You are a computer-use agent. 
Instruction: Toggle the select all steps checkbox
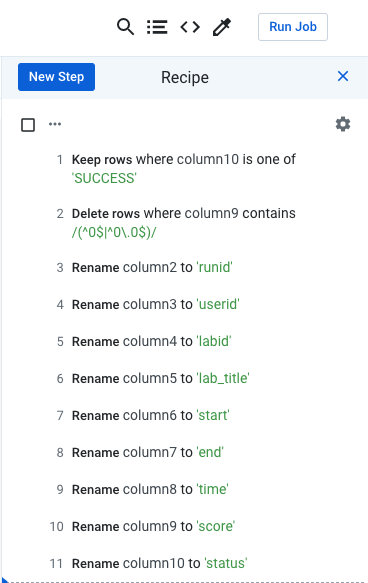tap(28, 125)
